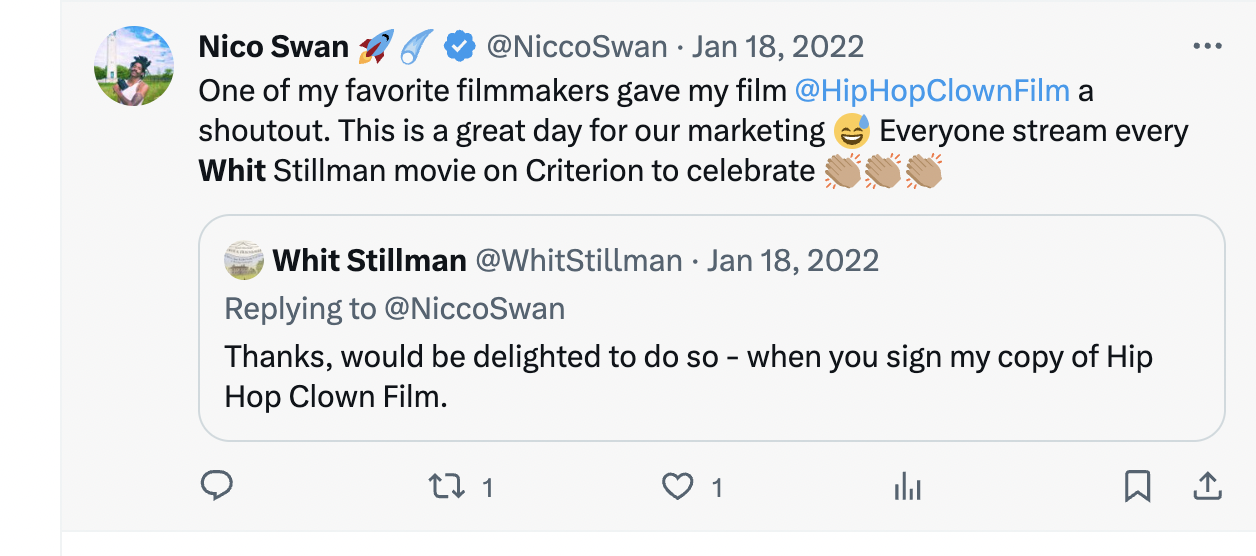The image size is (1256, 556).
Task: Click the reply speech bubble icon
Action: click(x=217, y=486)
